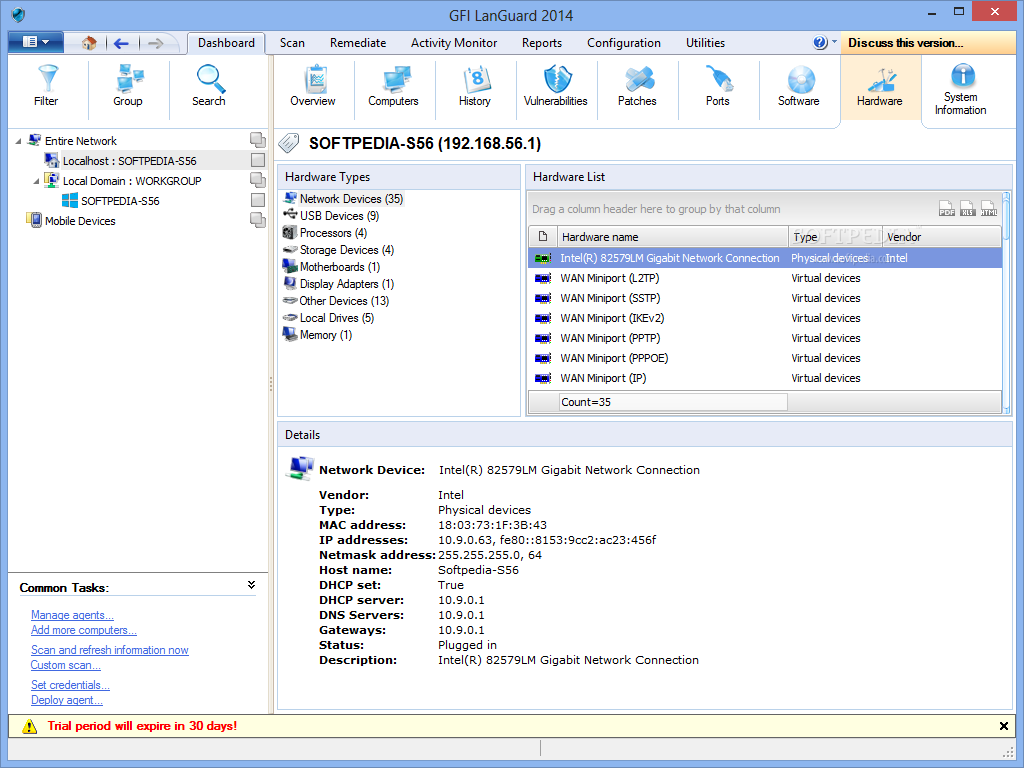Switch to the Activity Monitor tab
Image resolution: width=1024 pixels, height=768 pixels.
pos(454,43)
